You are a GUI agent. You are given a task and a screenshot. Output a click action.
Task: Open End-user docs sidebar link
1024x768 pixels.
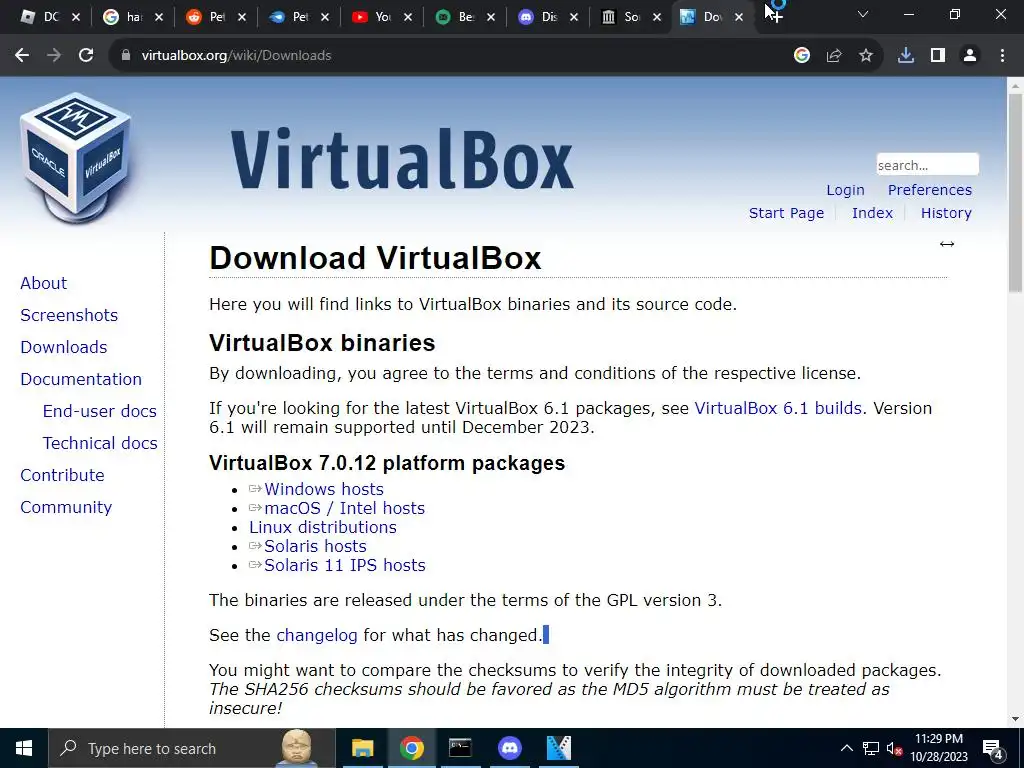click(x=100, y=411)
